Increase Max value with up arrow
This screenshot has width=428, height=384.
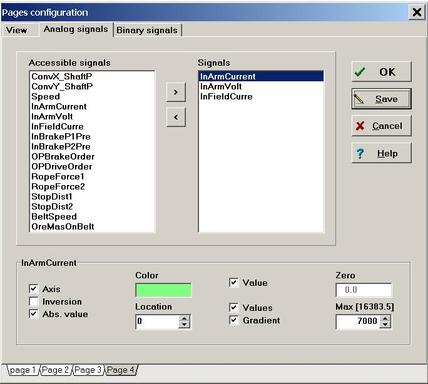[385, 318]
